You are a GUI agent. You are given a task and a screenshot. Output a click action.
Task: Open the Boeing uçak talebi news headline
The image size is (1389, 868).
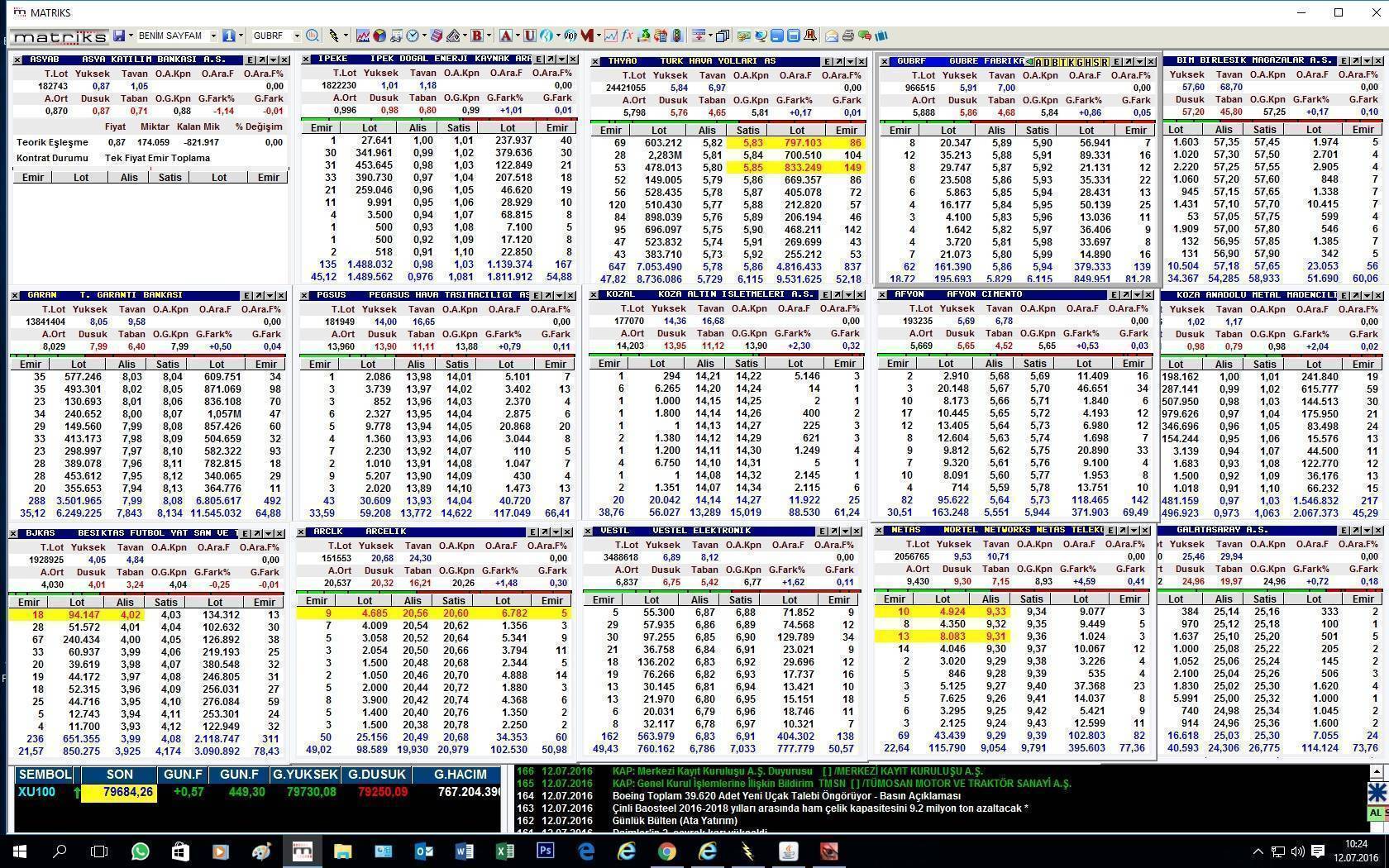(785, 796)
